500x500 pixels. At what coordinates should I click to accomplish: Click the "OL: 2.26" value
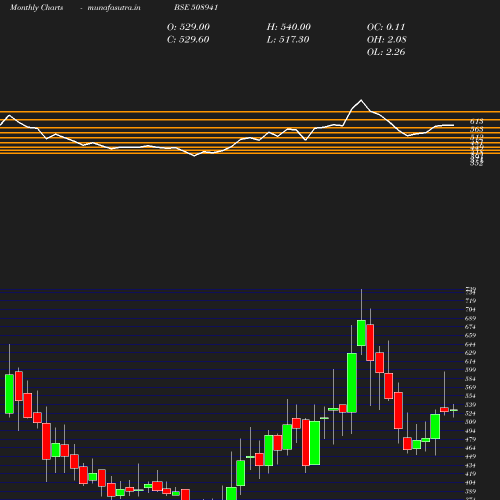386,52
